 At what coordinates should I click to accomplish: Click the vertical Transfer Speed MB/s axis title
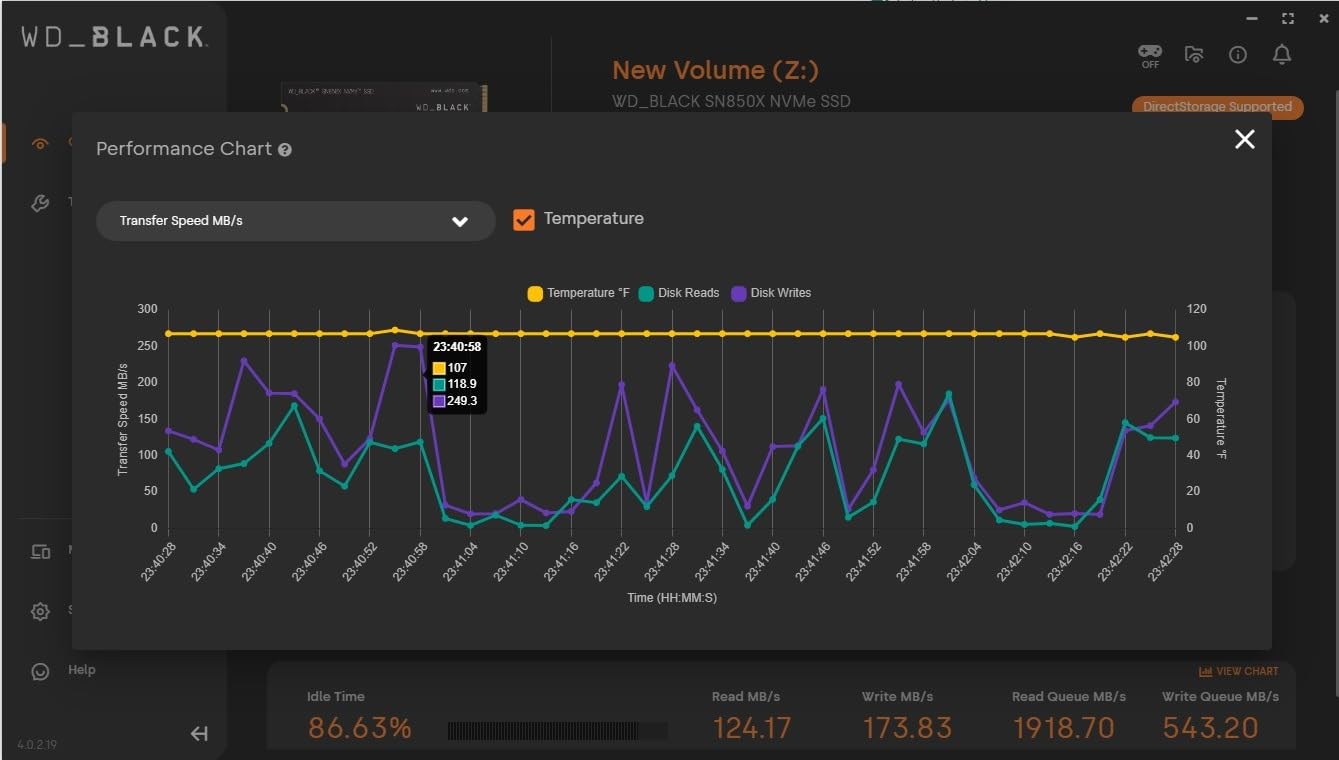tap(123, 419)
